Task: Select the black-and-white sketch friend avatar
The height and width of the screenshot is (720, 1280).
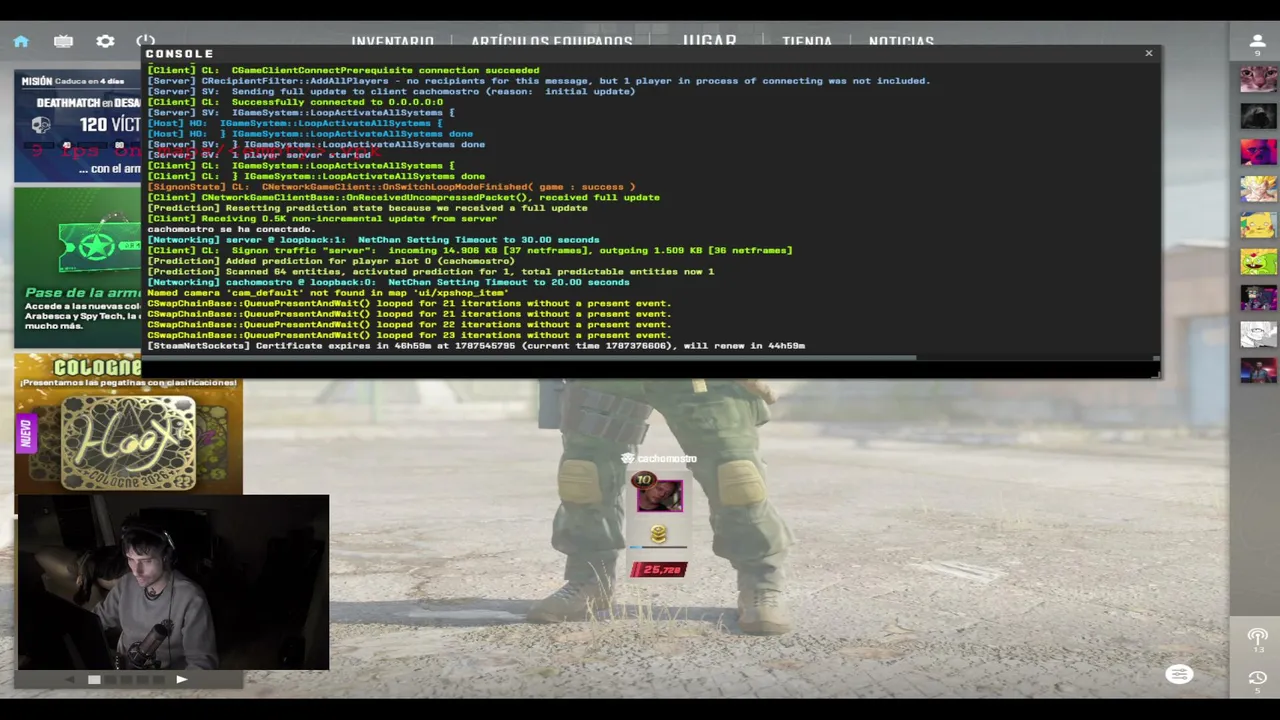Action: pos(1258,334)
